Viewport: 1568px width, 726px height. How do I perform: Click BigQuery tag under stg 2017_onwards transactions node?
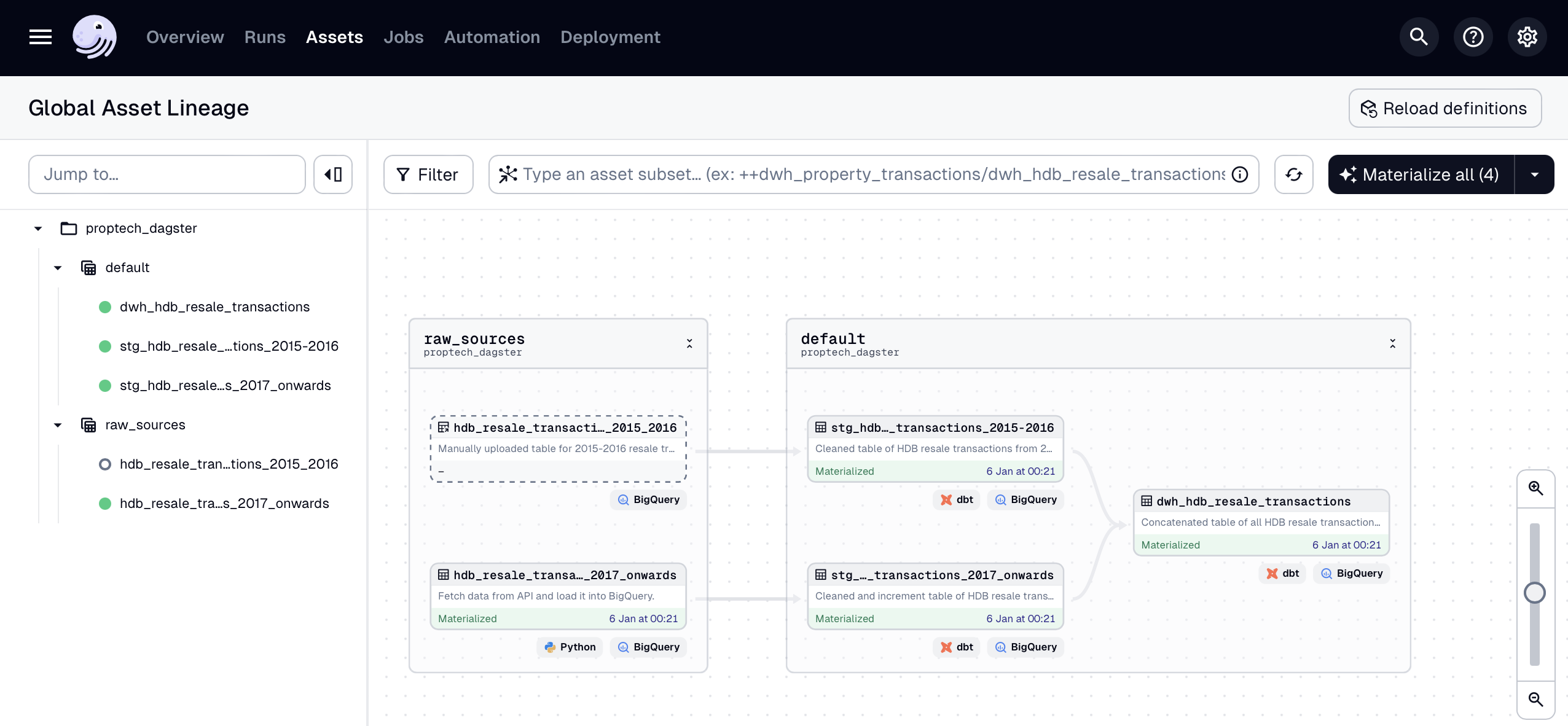1025,647
